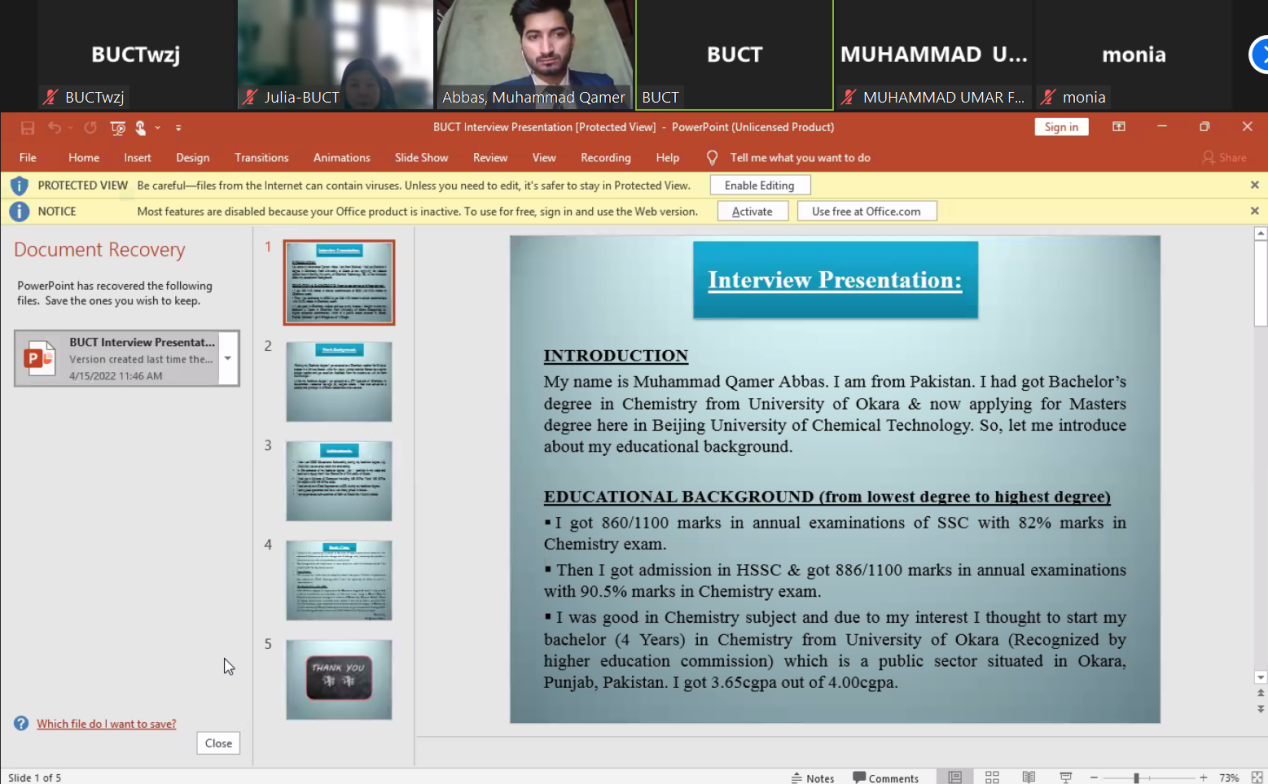
Task: Open the Help tab
Action: pyautogui.click(x=668, y=158)
